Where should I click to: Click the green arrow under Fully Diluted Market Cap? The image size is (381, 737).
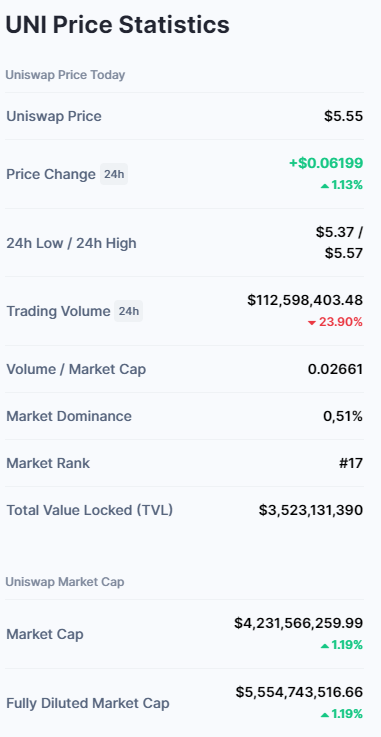[x=325, y=715]
